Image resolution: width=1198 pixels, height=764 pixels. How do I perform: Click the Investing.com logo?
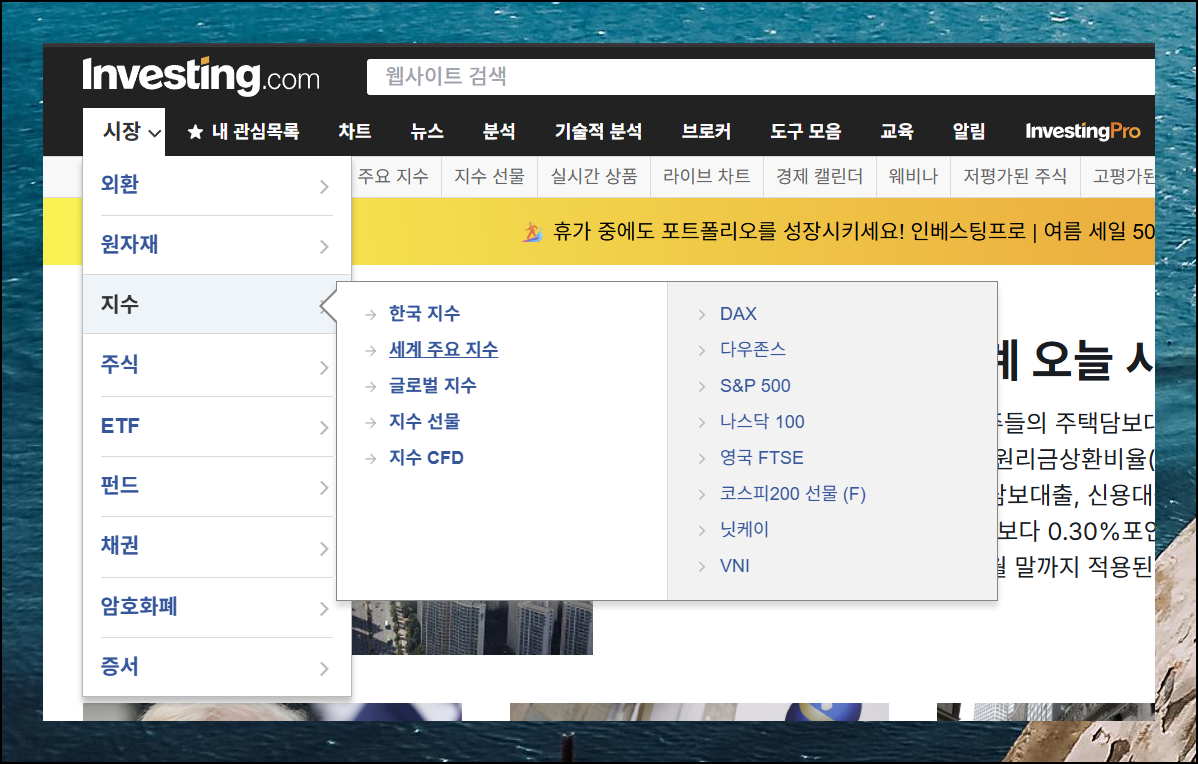pyautogui.click(x=201, y=76)
